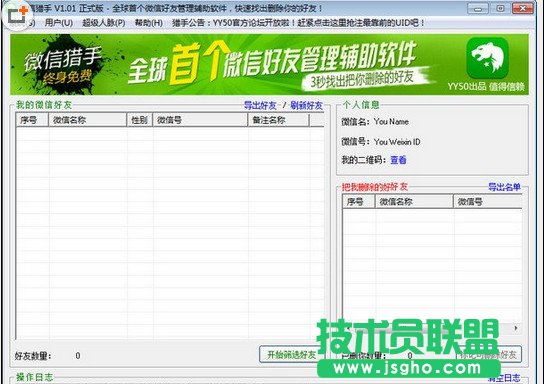Screen dimensions: 544x384
Task: Click the 猎手公告 forum announcement text
Action: point(298,23)
